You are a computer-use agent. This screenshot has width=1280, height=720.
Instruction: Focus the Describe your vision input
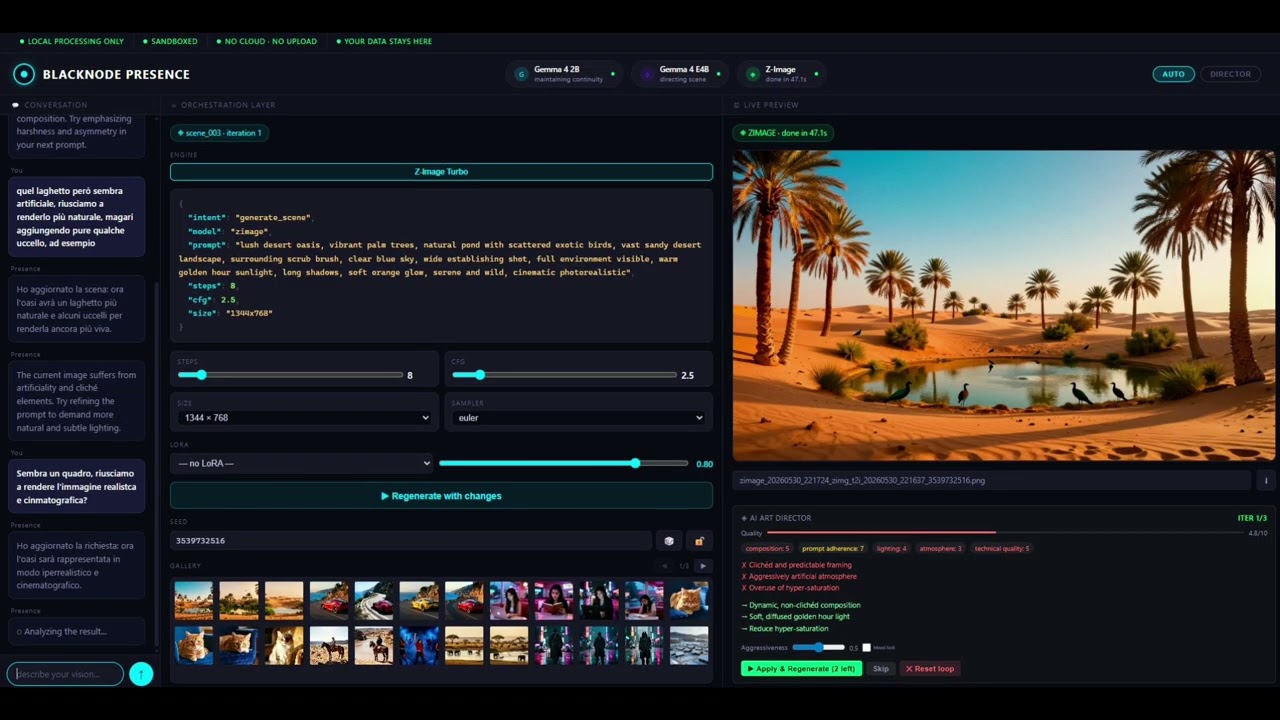tap(65, 674)
